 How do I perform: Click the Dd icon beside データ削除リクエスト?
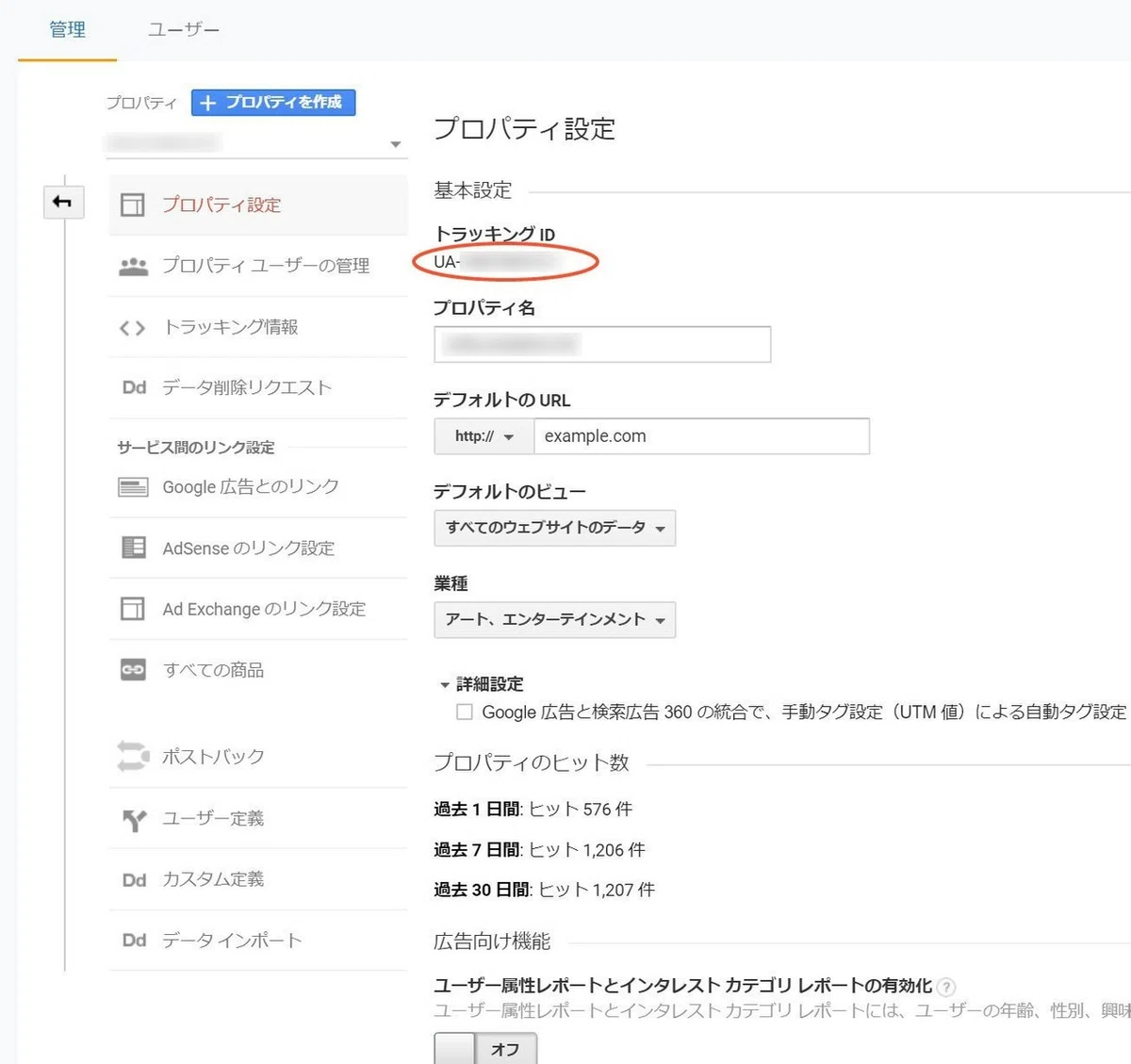click(134, 387)
